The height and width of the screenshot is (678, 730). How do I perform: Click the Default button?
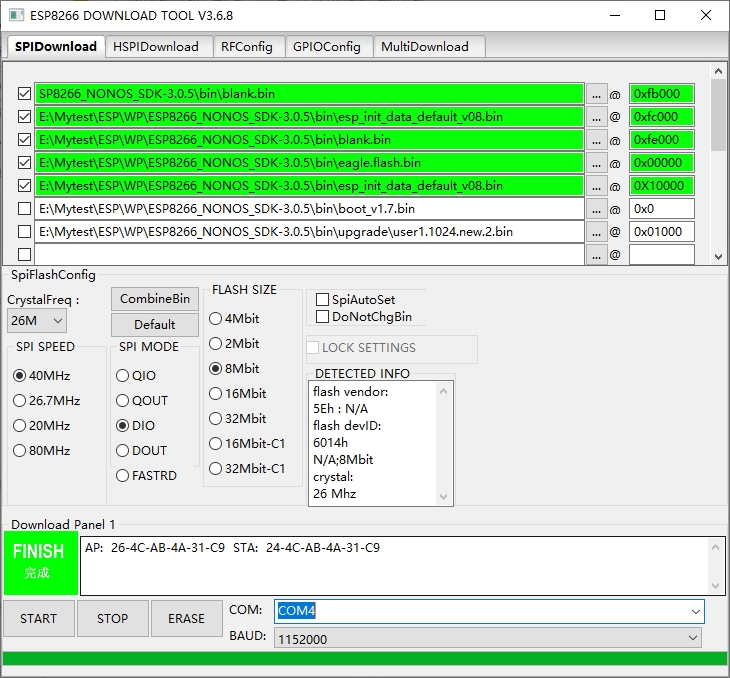coord(155,325)
